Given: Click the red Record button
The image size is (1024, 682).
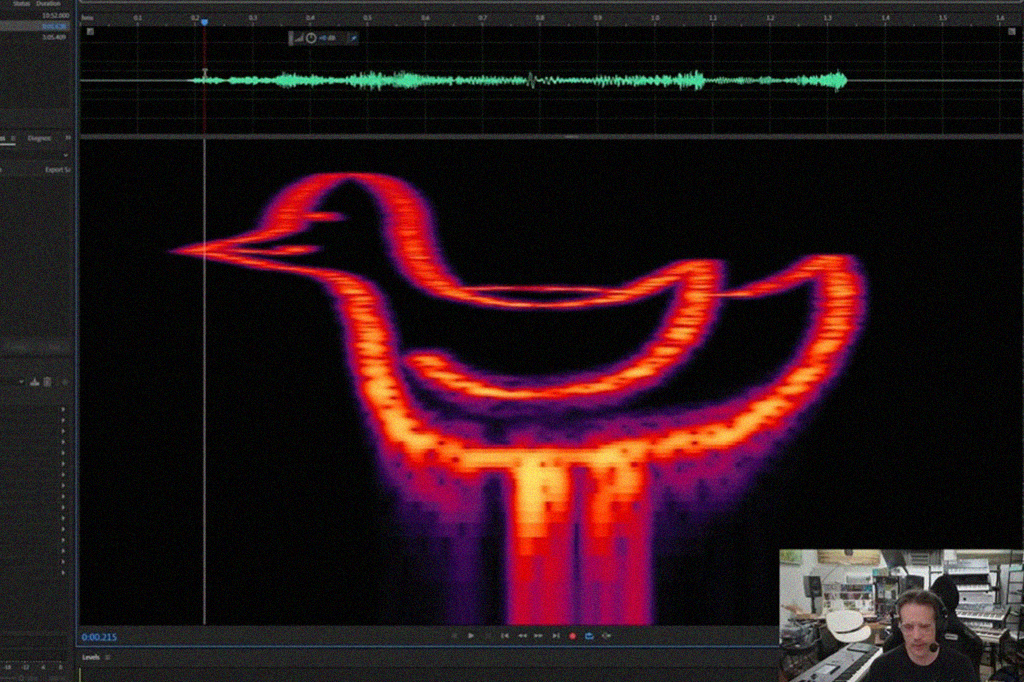Looking at the screenshot, I should point(573,636).
